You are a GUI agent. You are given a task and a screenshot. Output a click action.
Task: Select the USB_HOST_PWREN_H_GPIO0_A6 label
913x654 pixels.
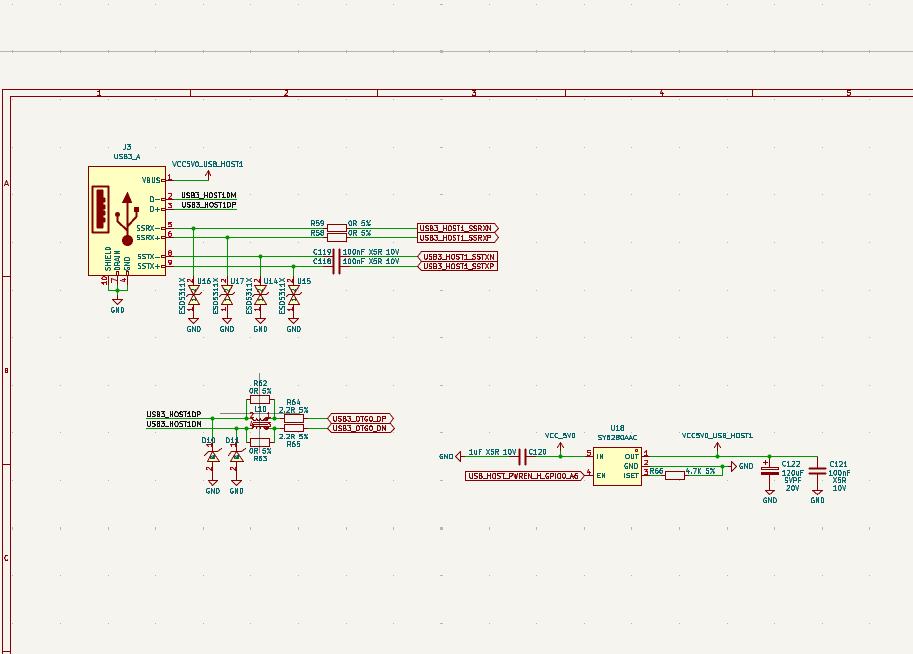point(524,476)
